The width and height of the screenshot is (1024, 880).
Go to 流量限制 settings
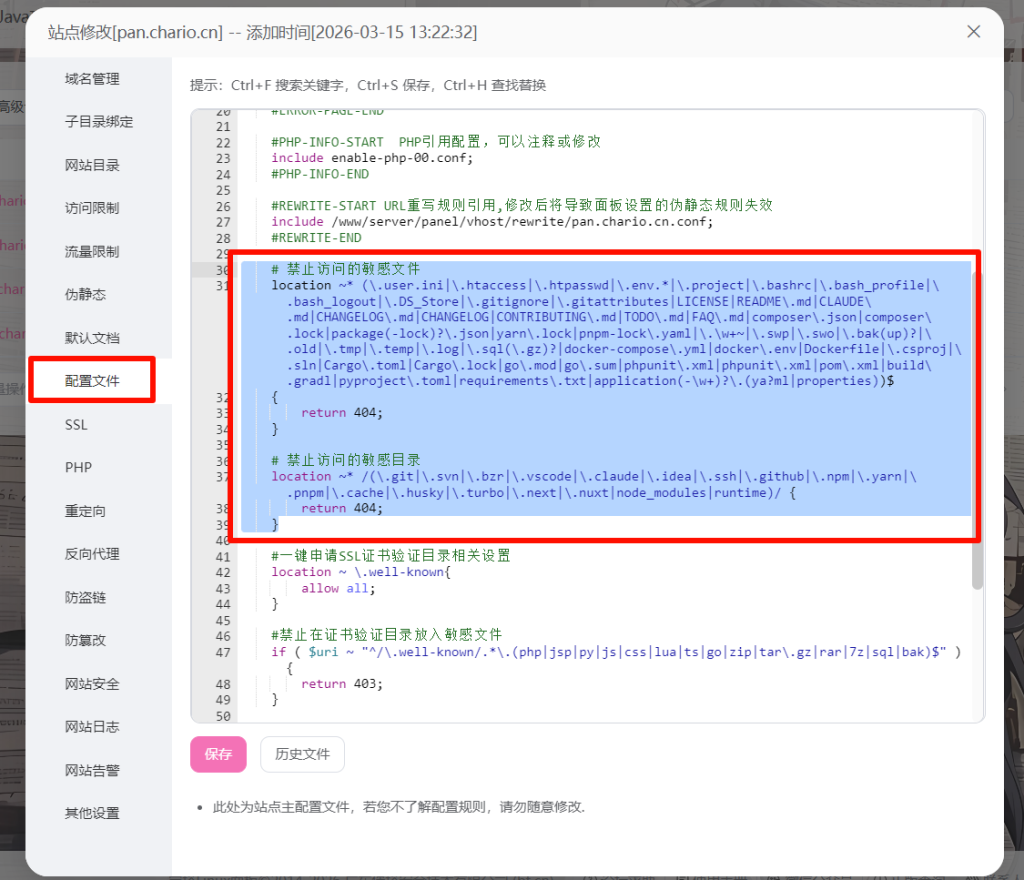(92, 252)
